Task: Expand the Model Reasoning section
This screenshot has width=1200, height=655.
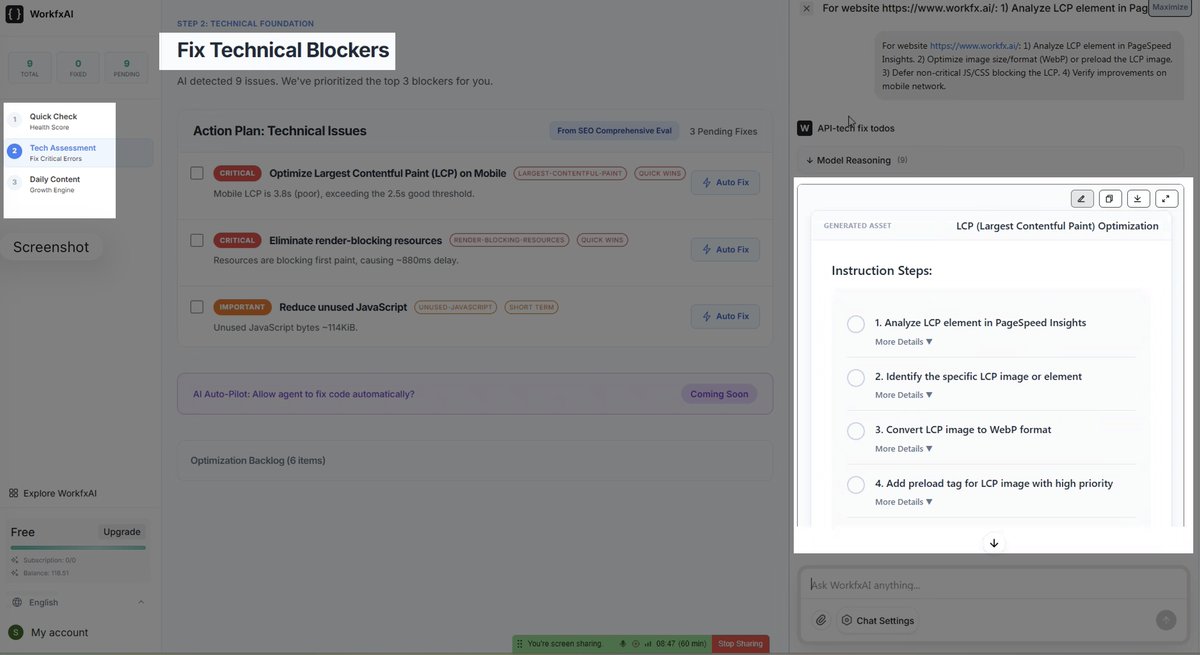Action: pos(990,160)
